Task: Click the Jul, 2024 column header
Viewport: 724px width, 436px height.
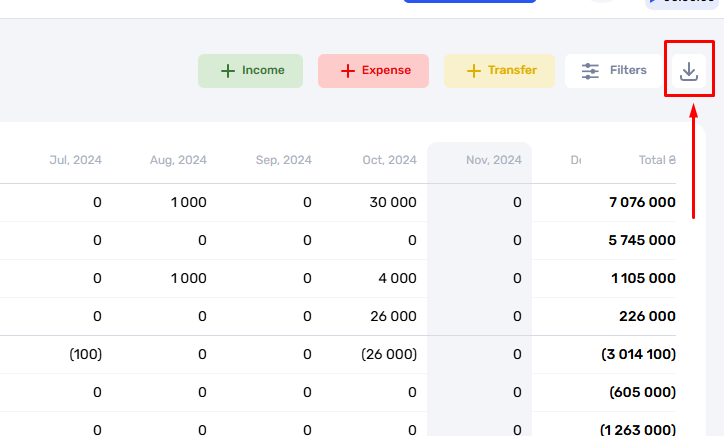Action: (75, 160)
